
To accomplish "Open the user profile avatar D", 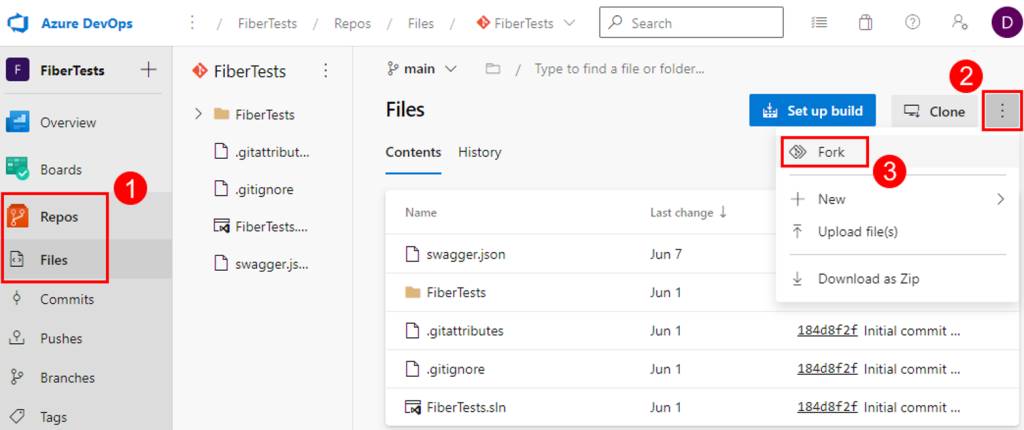I will [x=1003, y=23].
